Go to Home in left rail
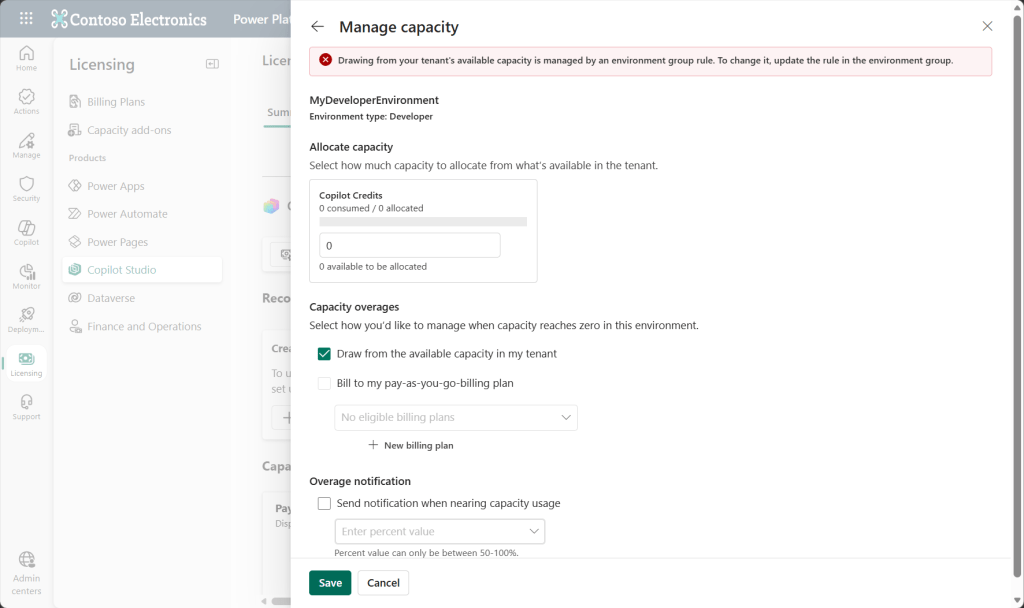Viewport: 1024px width, 608px height. (26, 59)
